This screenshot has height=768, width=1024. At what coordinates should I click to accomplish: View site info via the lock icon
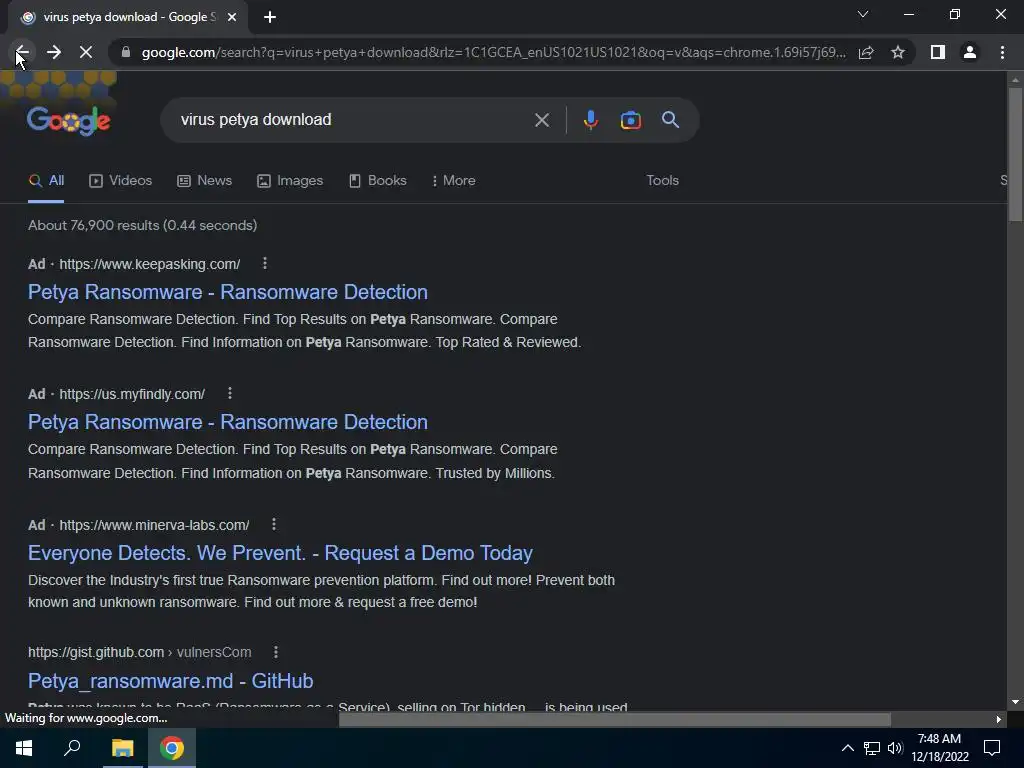tap(126, 52)
